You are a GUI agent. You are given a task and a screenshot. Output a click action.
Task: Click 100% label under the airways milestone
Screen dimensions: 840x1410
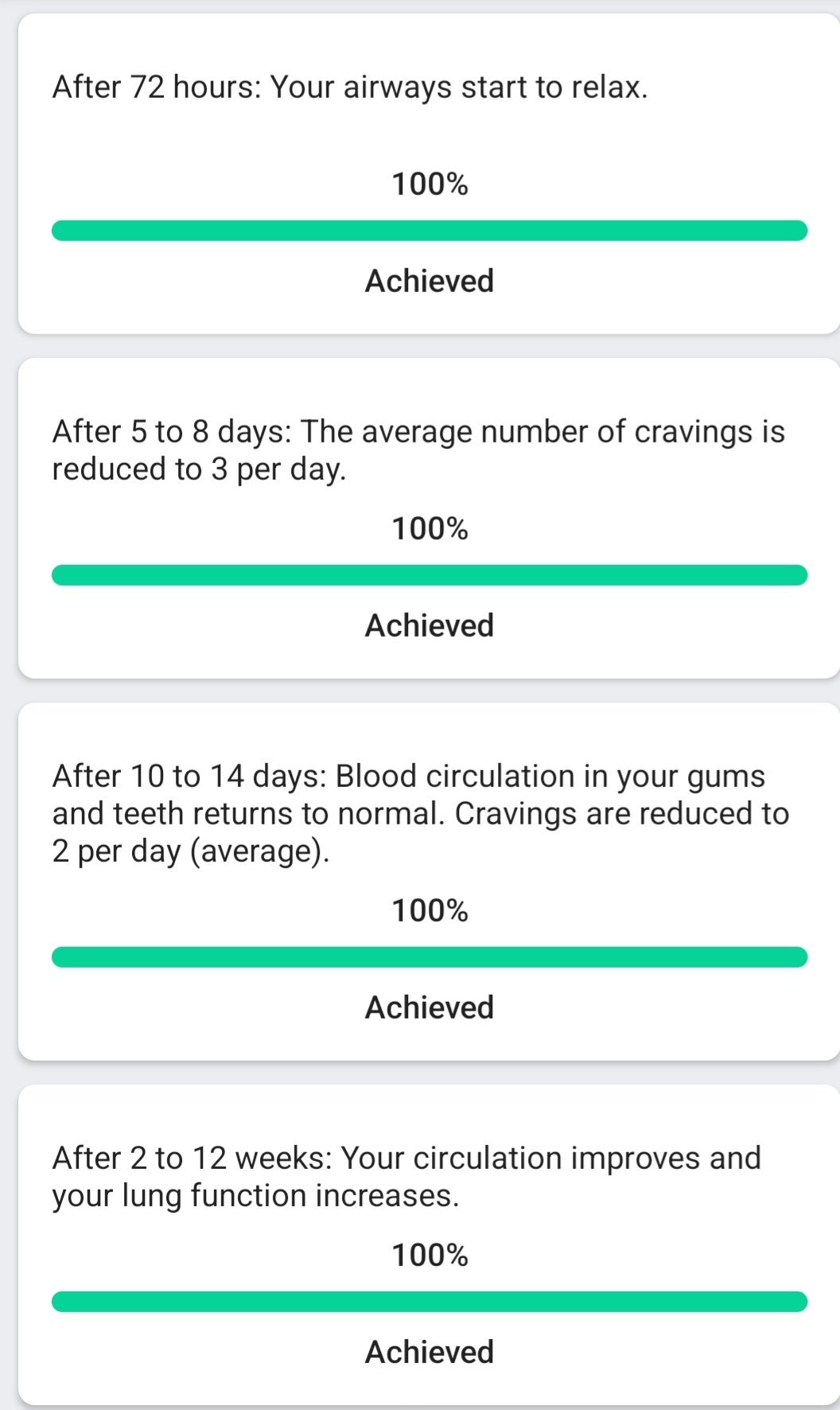point(430,185)
